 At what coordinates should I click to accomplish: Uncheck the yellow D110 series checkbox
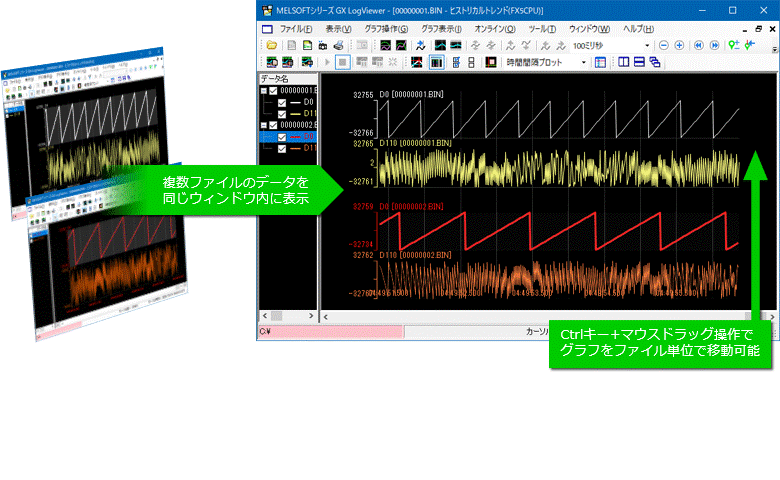coord(282,114)
